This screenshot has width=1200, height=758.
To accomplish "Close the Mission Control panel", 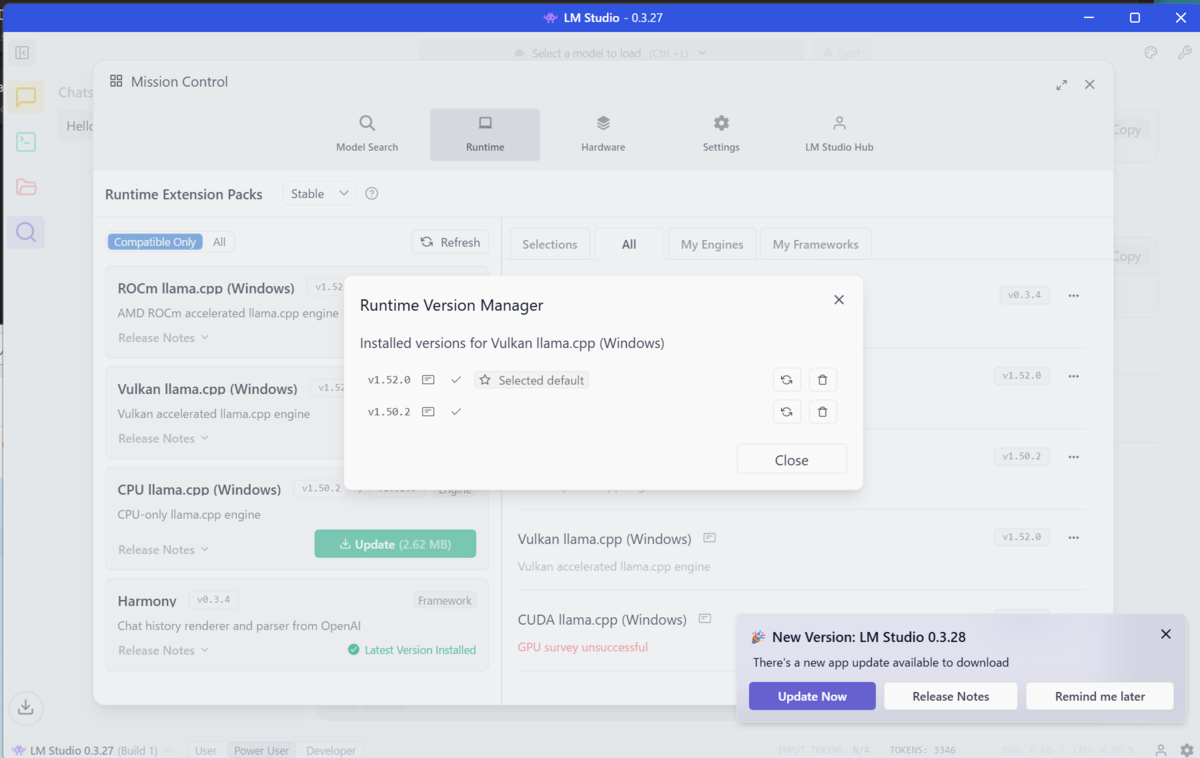I will point(1090,85).
